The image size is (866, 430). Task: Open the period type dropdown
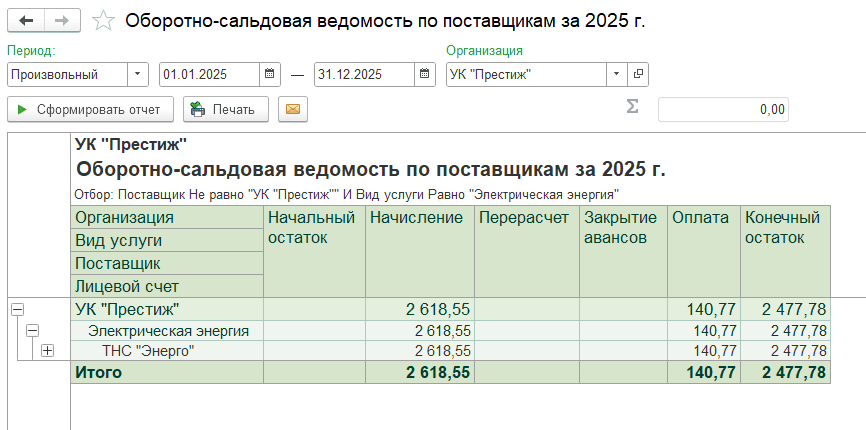(x=137, y=74)
